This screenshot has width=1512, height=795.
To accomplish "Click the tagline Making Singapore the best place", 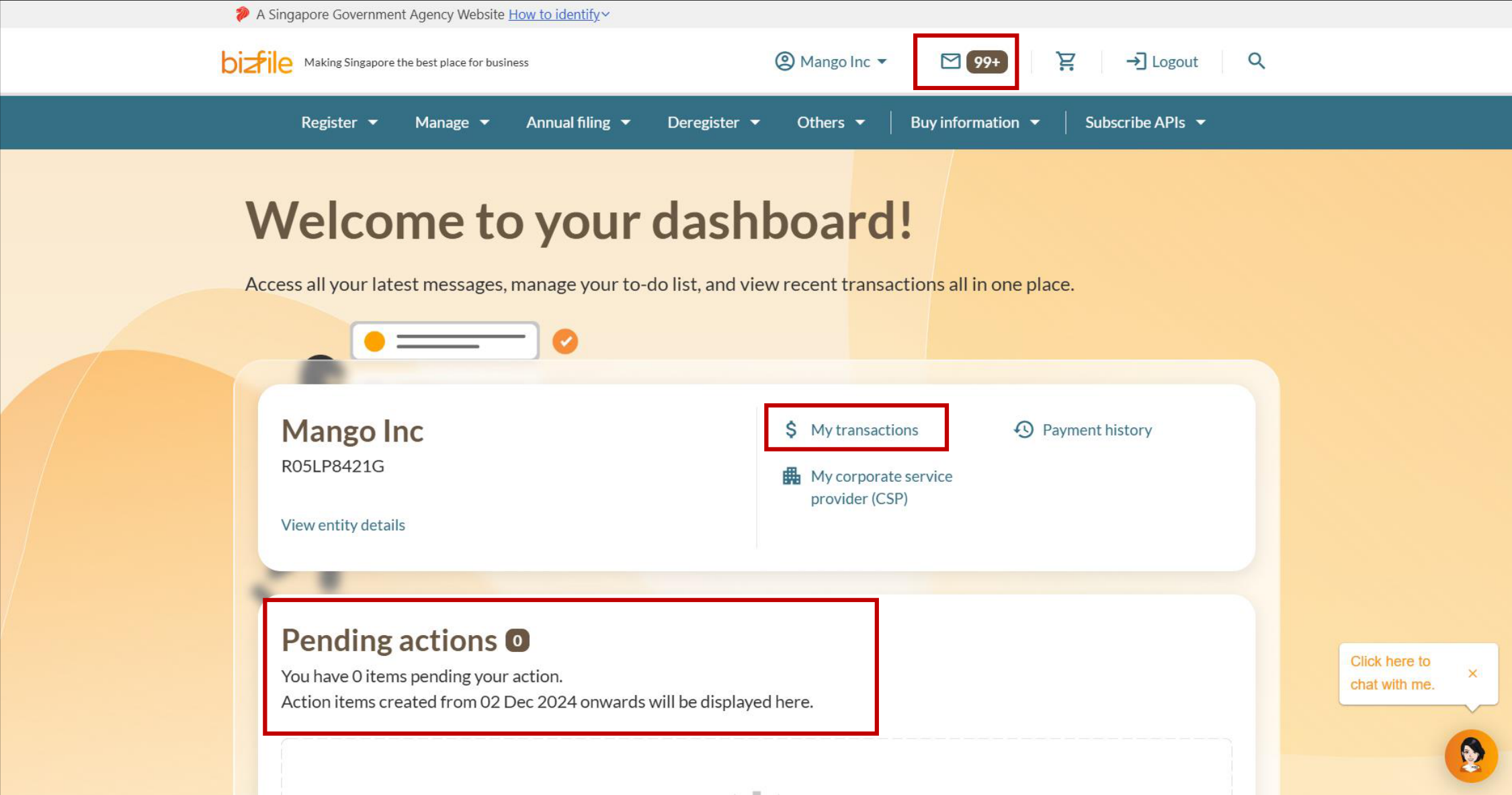I will tap(416, 62).
